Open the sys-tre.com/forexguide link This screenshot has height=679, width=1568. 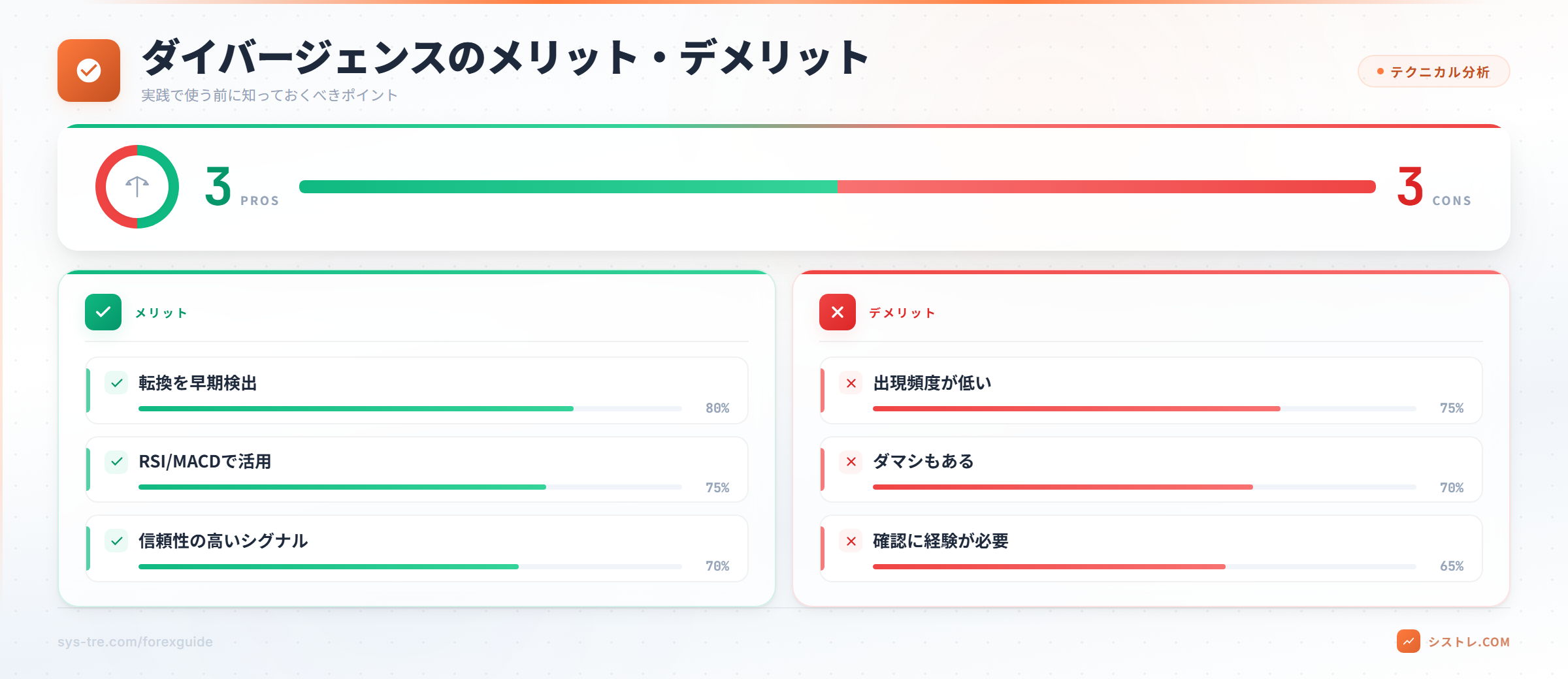(x=135, y=642)
